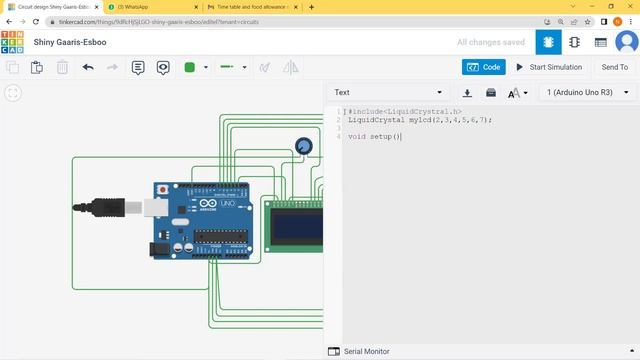The width and height of the screenshot is (640, 360).
Task: Select the LCD display component
Action: tap(294, 227)
